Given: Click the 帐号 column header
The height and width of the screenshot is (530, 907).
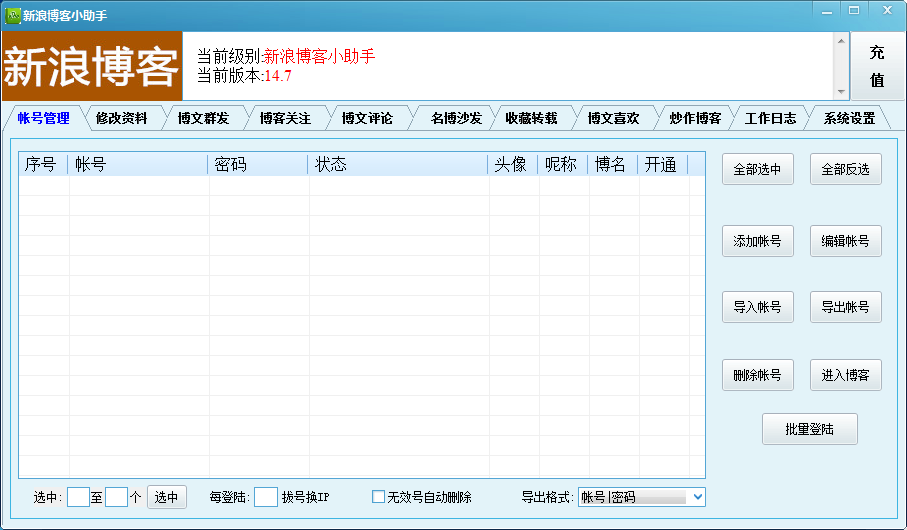Looking at the screenshot, I should coord(138,165).
